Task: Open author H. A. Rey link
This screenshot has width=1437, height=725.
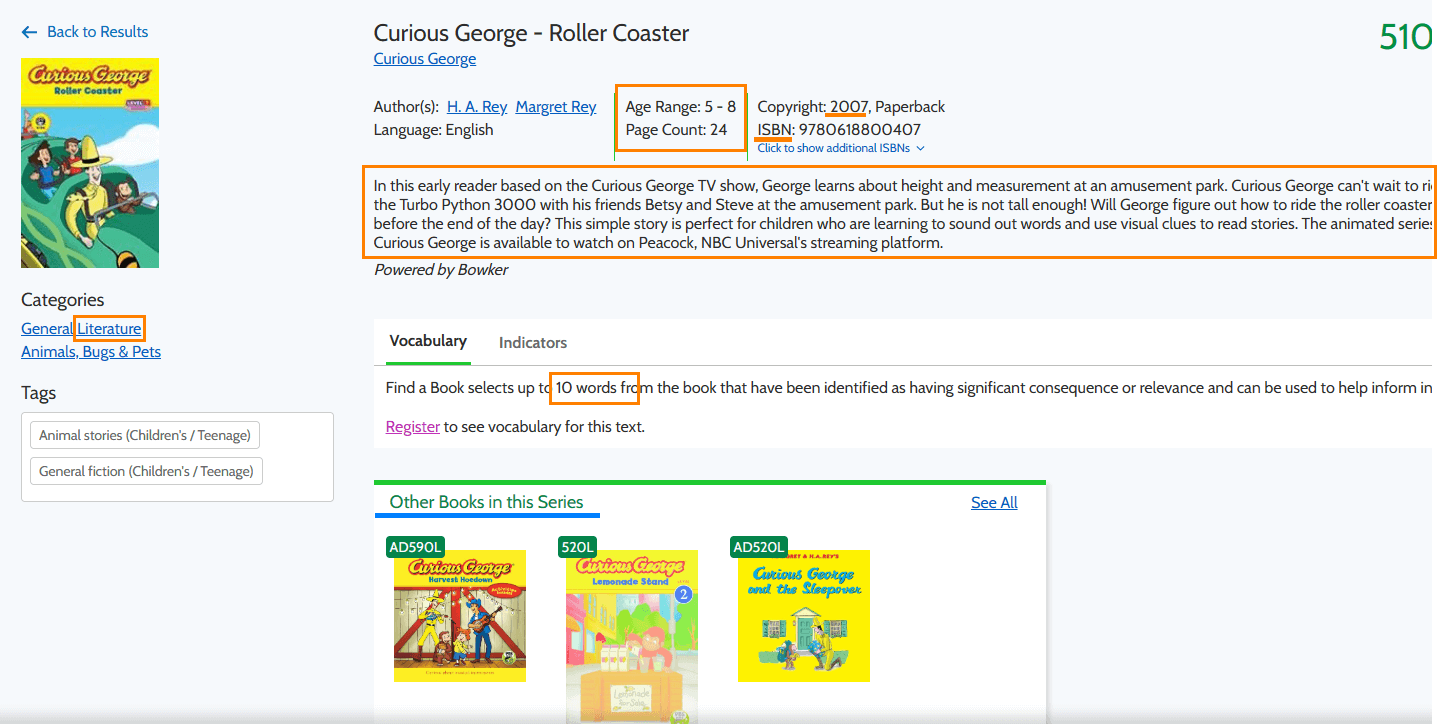Action: [x=477, y=107]
